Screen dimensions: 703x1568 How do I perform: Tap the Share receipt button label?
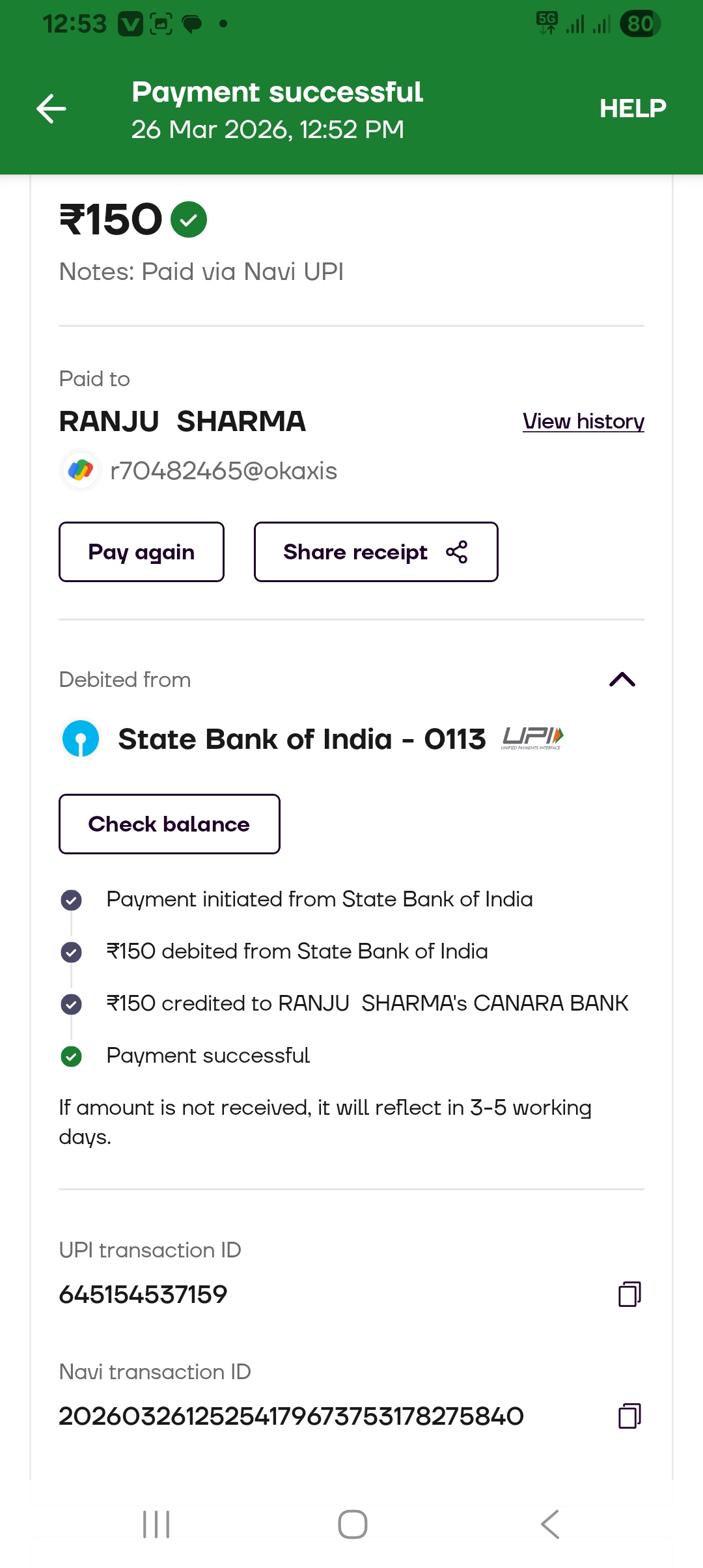click(355, 552)
